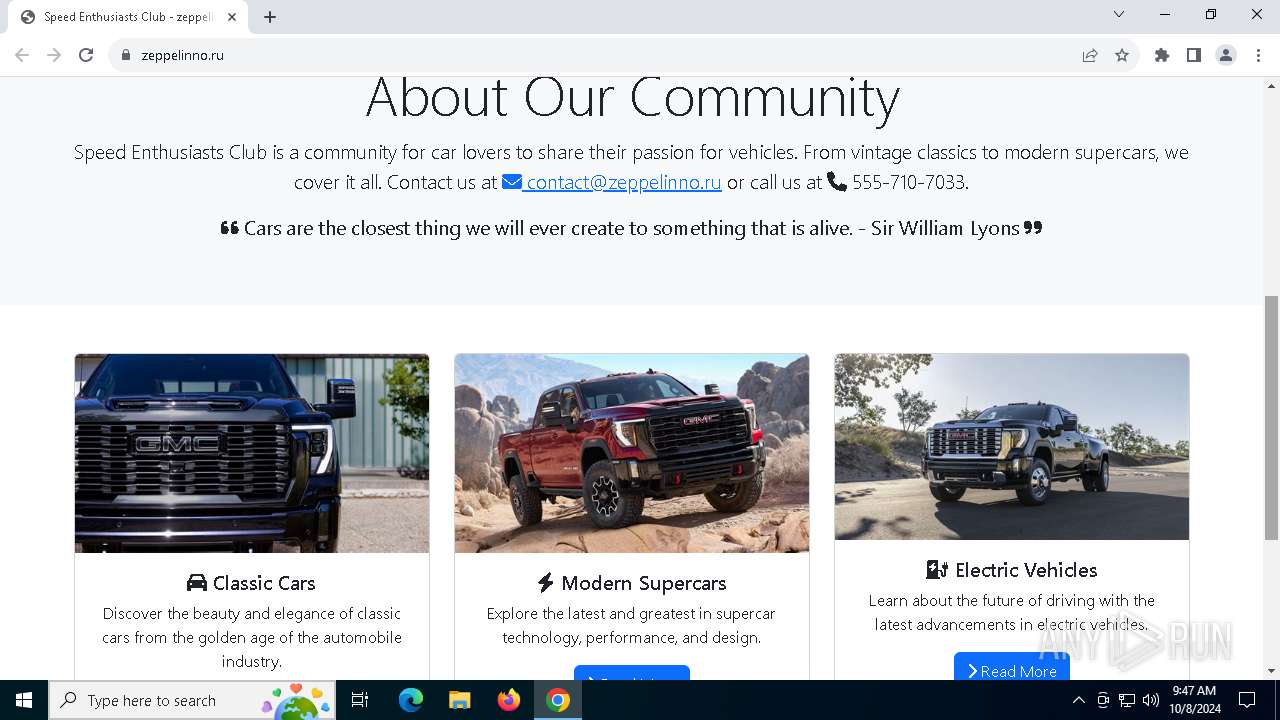Click the scrollbar up arrow

tap(1272, 85)
